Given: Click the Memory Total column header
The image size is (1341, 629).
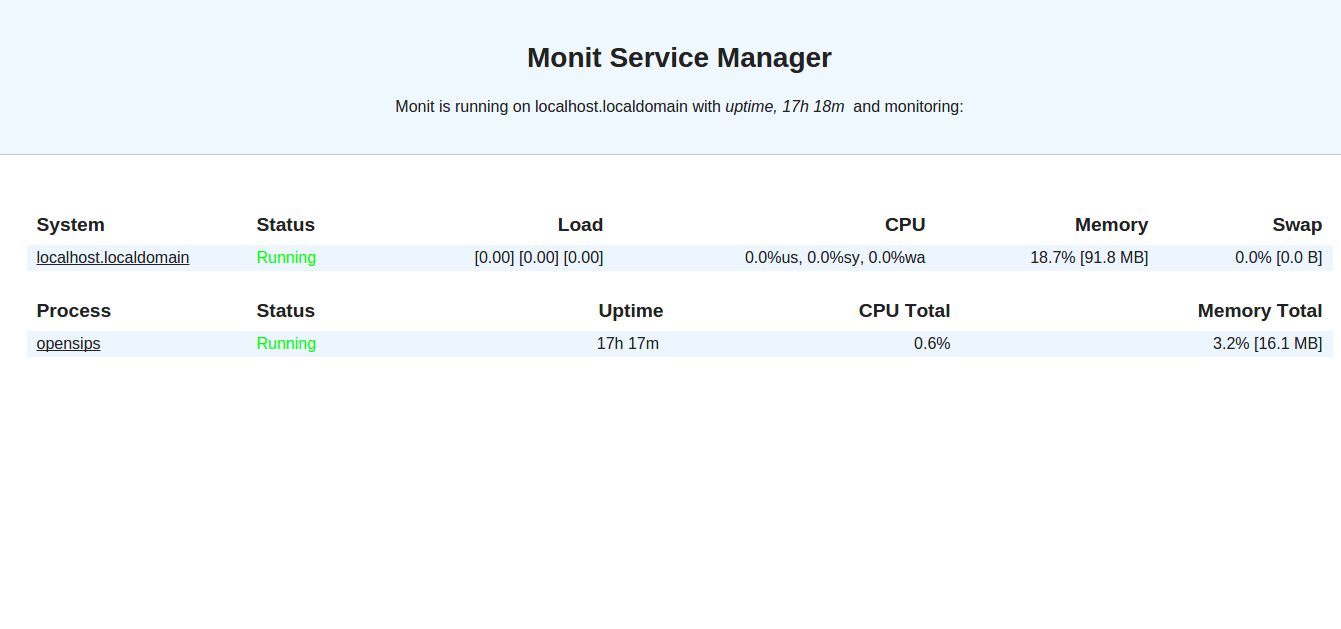Looking at the screenshot, I should tap(1259, 311).
